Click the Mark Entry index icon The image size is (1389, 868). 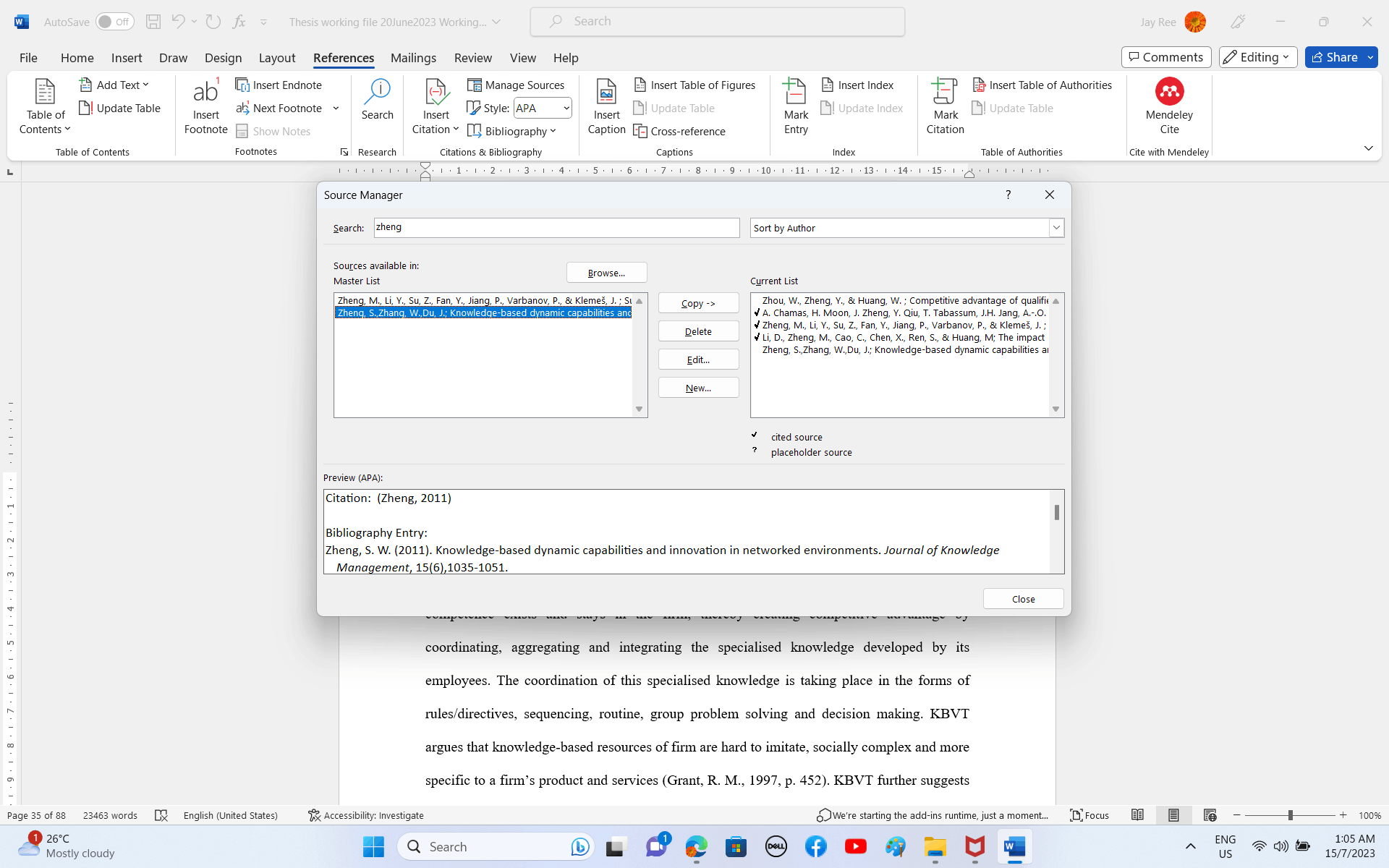795,92
